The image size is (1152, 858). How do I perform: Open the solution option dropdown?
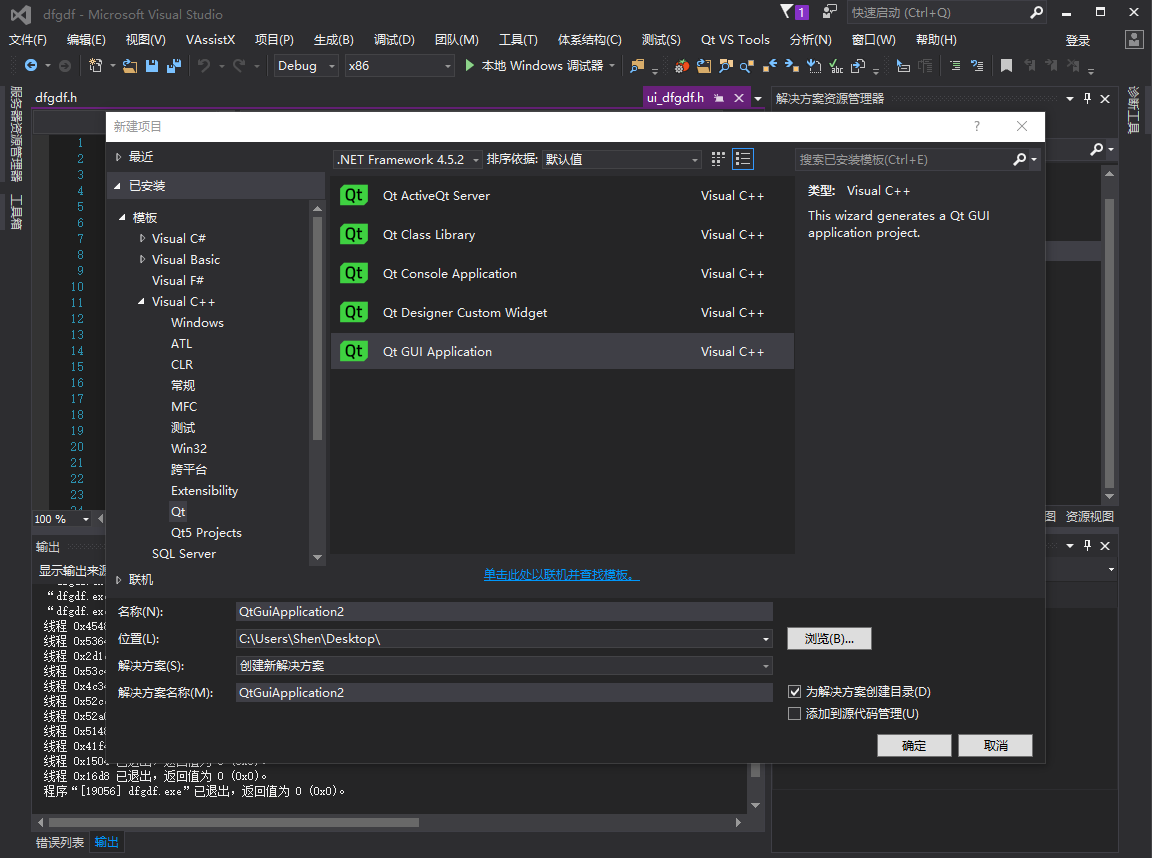pos(766,666)
